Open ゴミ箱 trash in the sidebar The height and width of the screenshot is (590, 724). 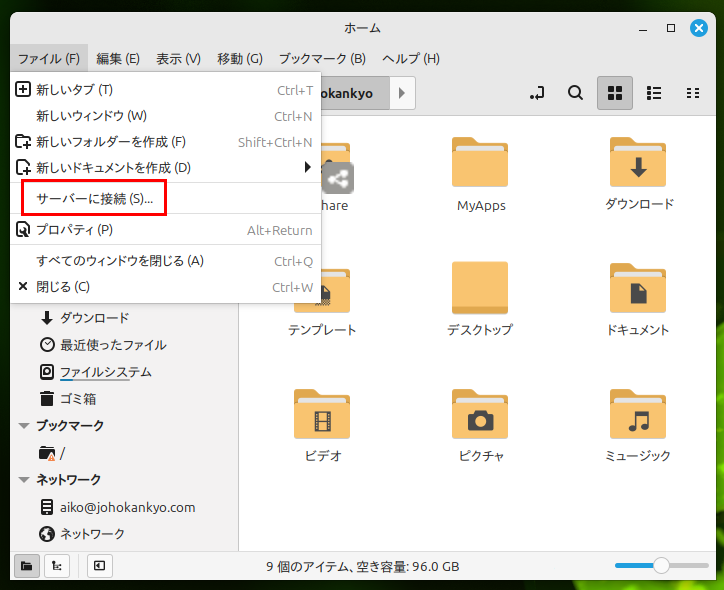77,398
